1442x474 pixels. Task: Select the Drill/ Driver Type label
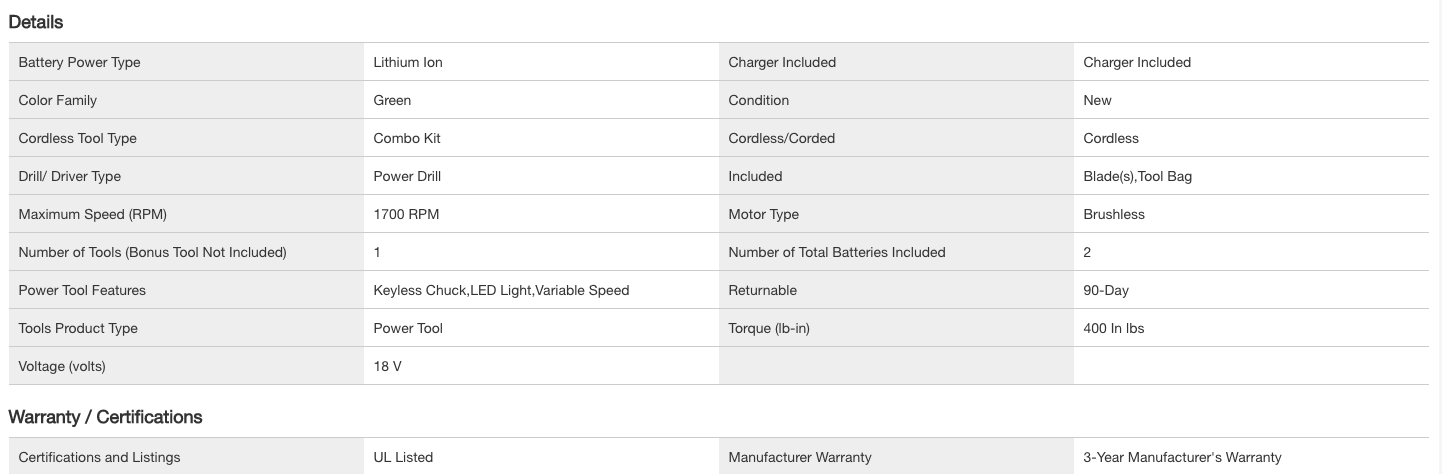click(70, 176)
